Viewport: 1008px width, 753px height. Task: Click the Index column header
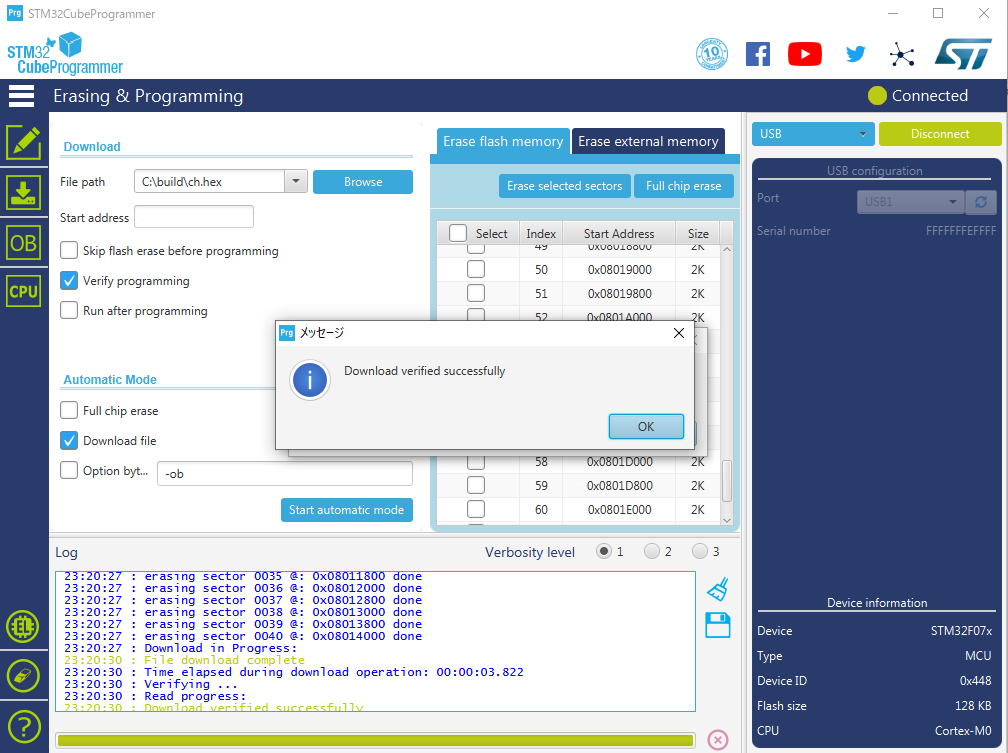click(541, 233)
